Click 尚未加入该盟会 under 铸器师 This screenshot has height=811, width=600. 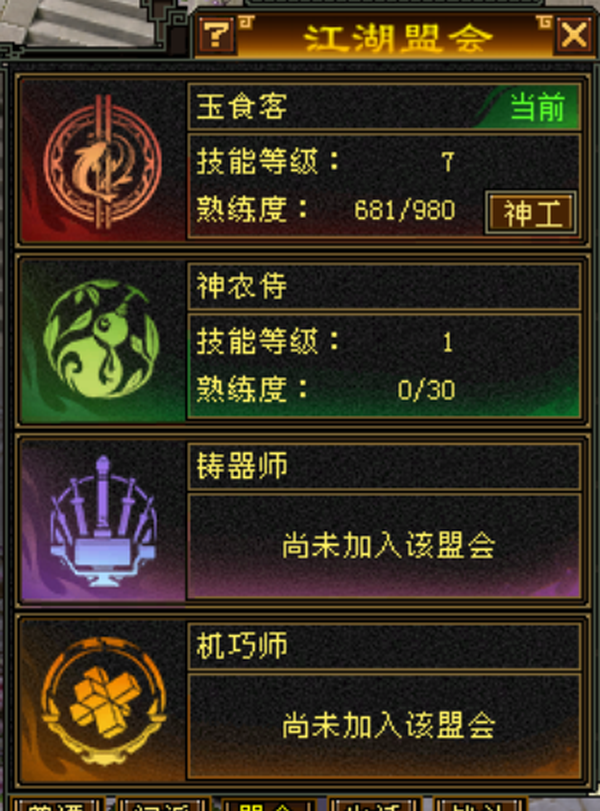tap(388, 546)
